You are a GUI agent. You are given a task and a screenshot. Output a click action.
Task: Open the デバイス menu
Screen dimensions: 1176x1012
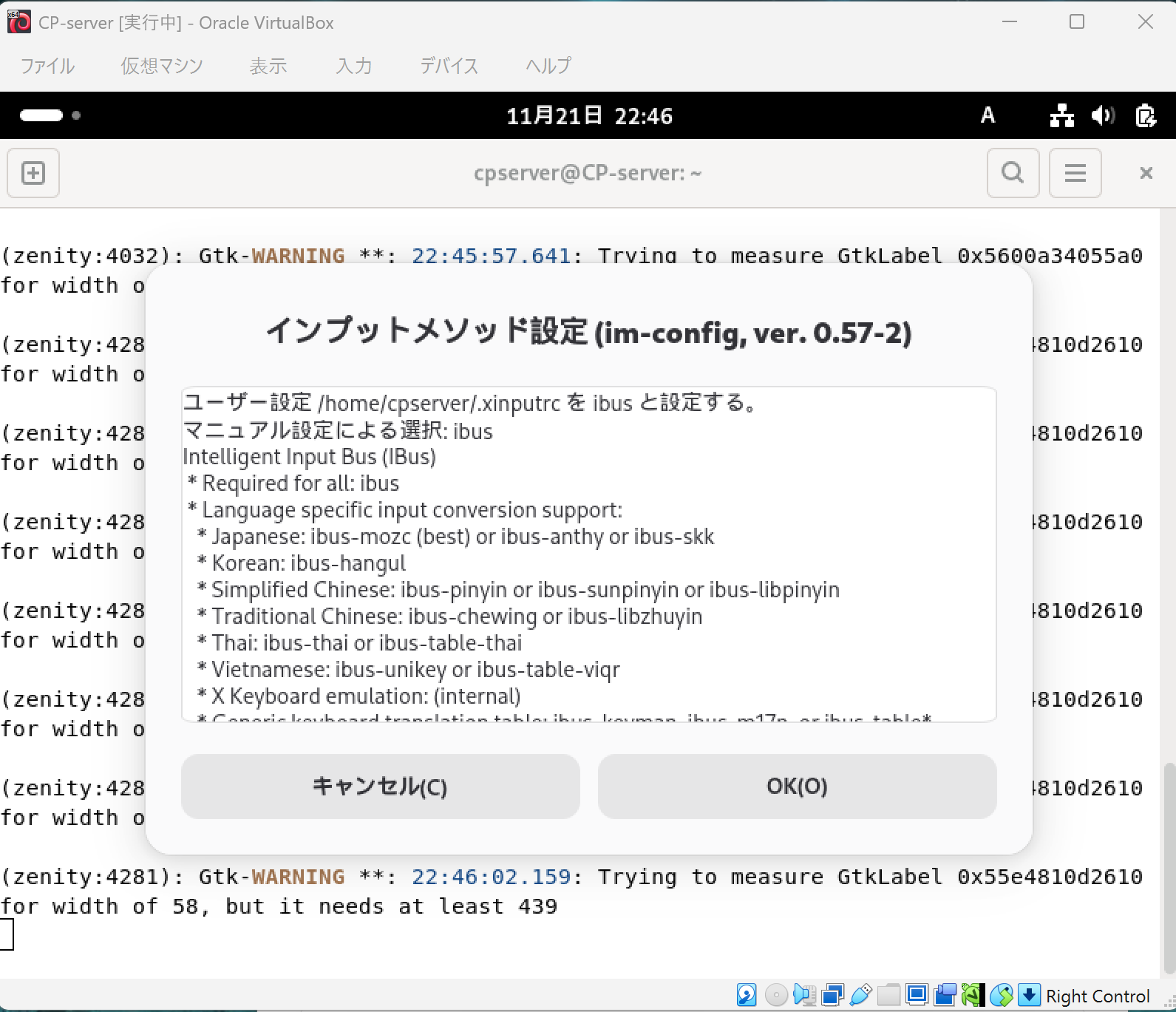pyautogui.click(x=449, y=66)
